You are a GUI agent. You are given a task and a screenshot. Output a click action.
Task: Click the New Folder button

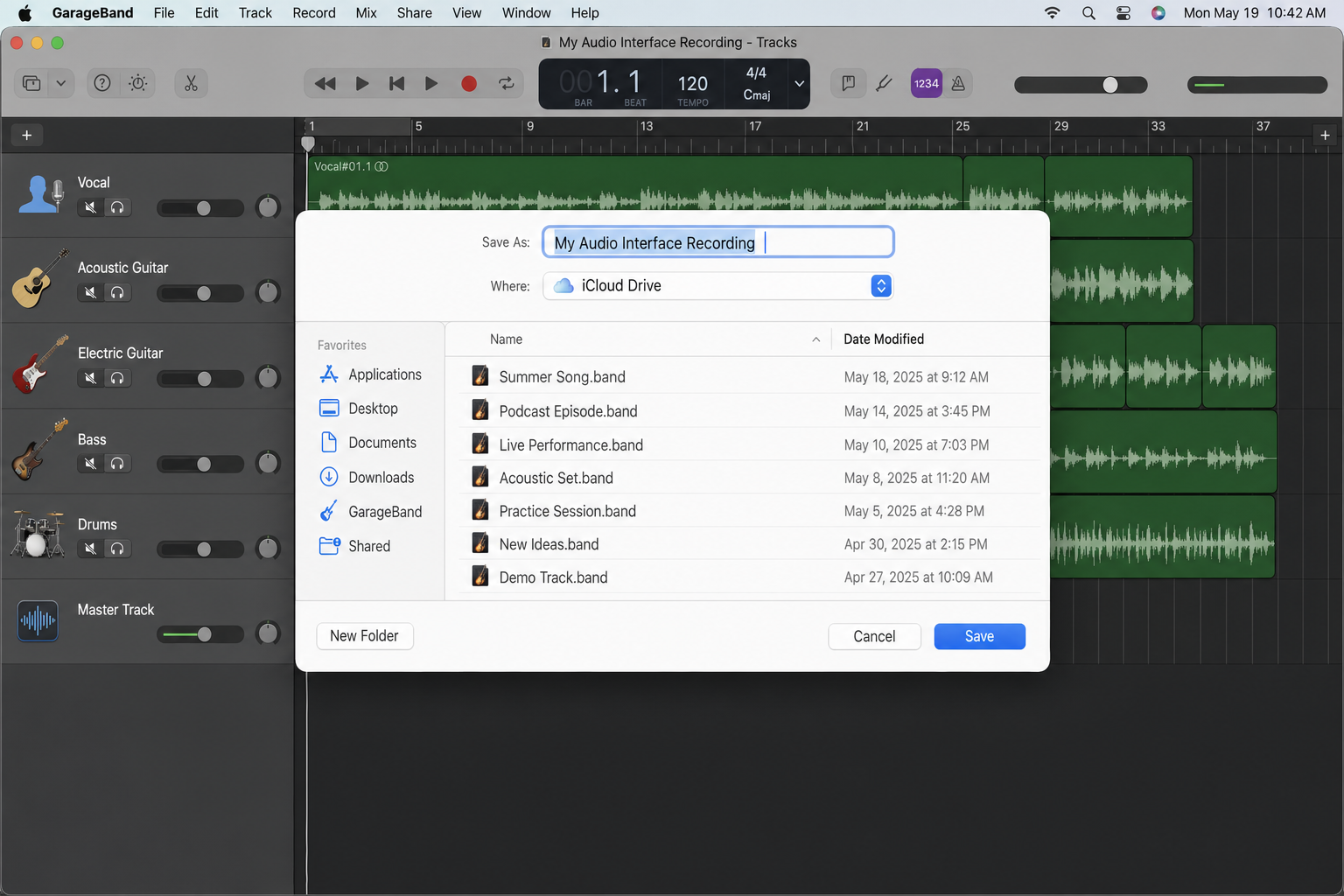click(364, 636)
